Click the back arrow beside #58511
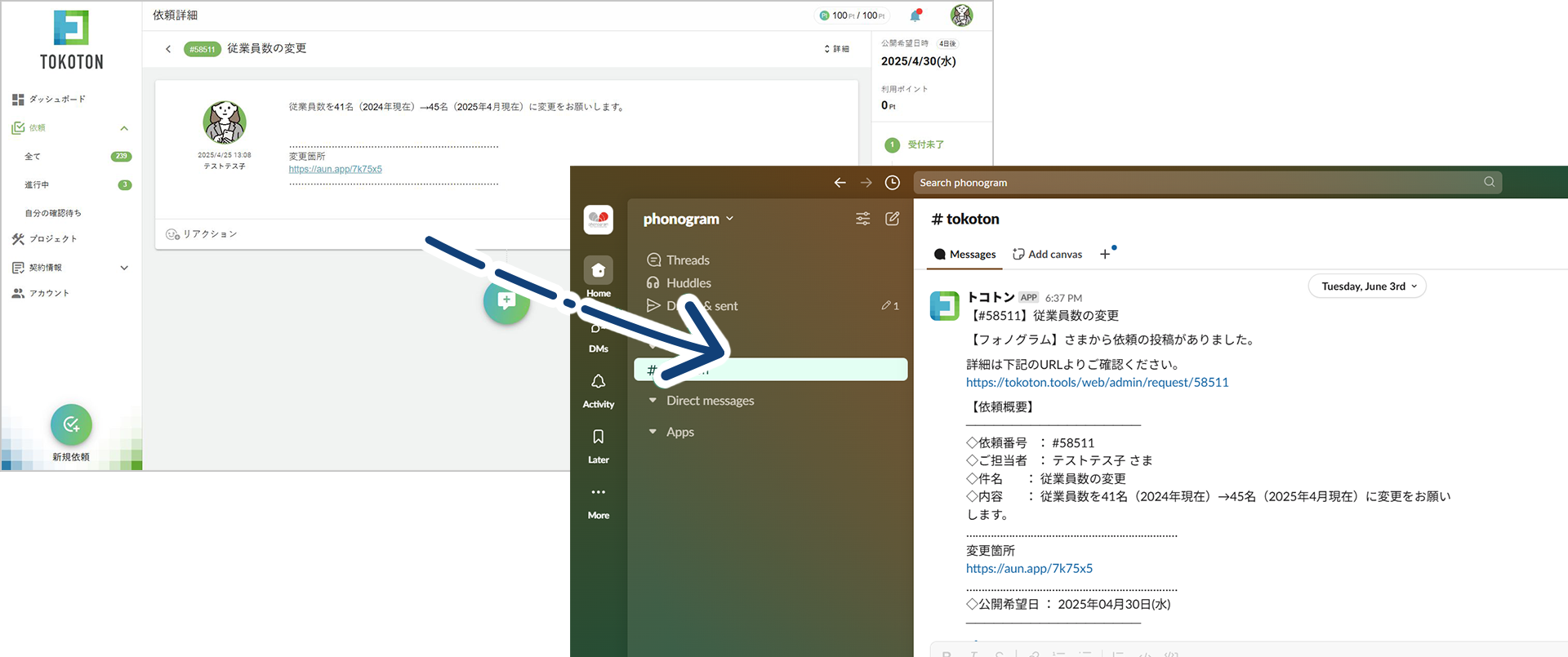This screenshot has height=657, width=1568. click(x=168, y=49)
